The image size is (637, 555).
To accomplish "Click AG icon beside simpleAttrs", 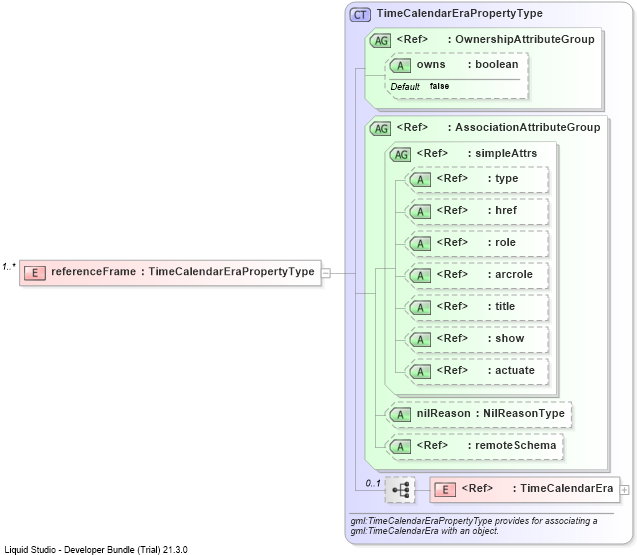I will (x=400, y=155).
